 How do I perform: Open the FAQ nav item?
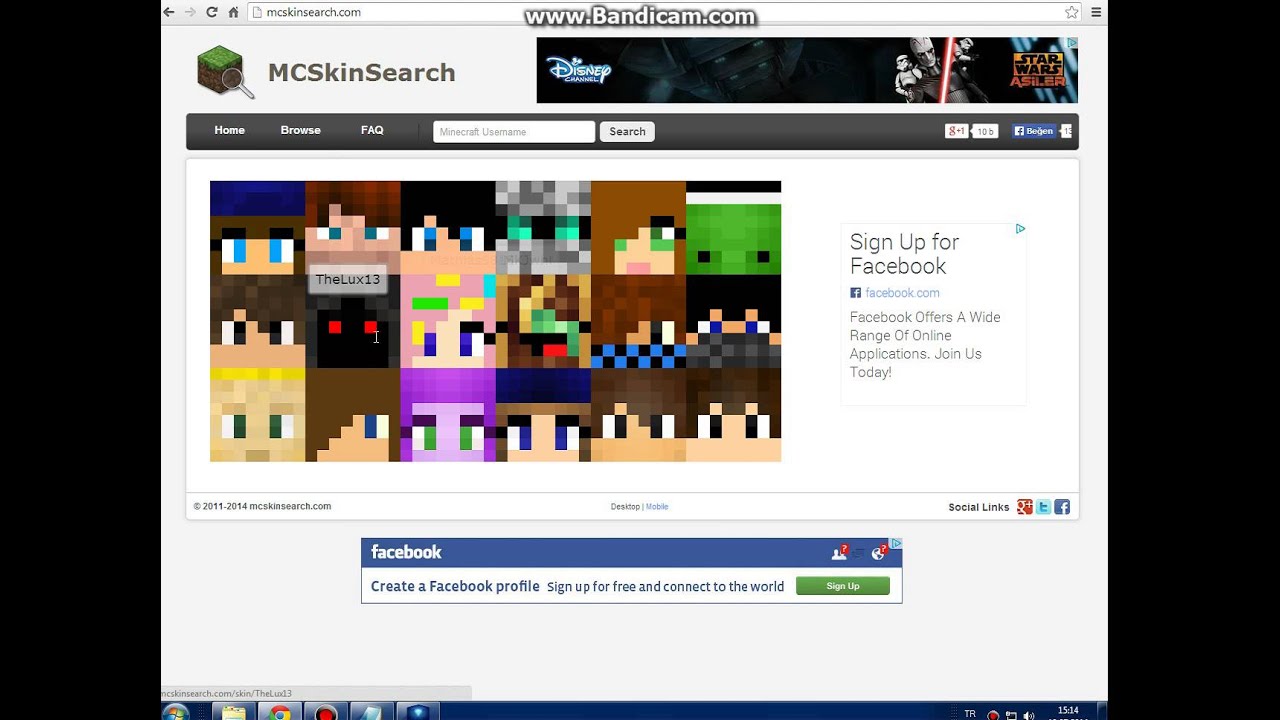(x=372, y=130)
